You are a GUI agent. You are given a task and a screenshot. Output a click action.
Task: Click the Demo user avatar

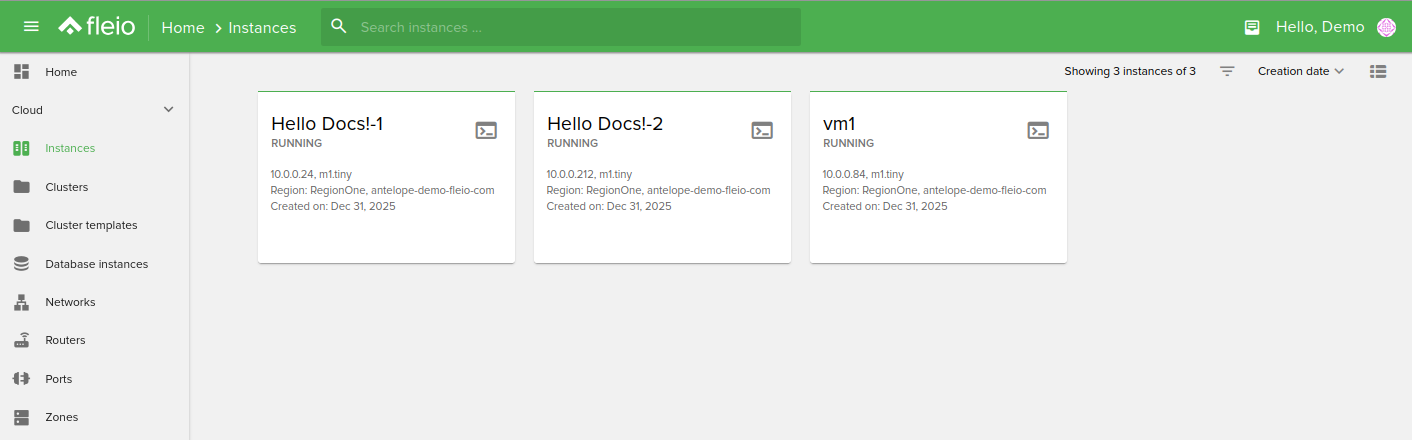point(1386,27)
